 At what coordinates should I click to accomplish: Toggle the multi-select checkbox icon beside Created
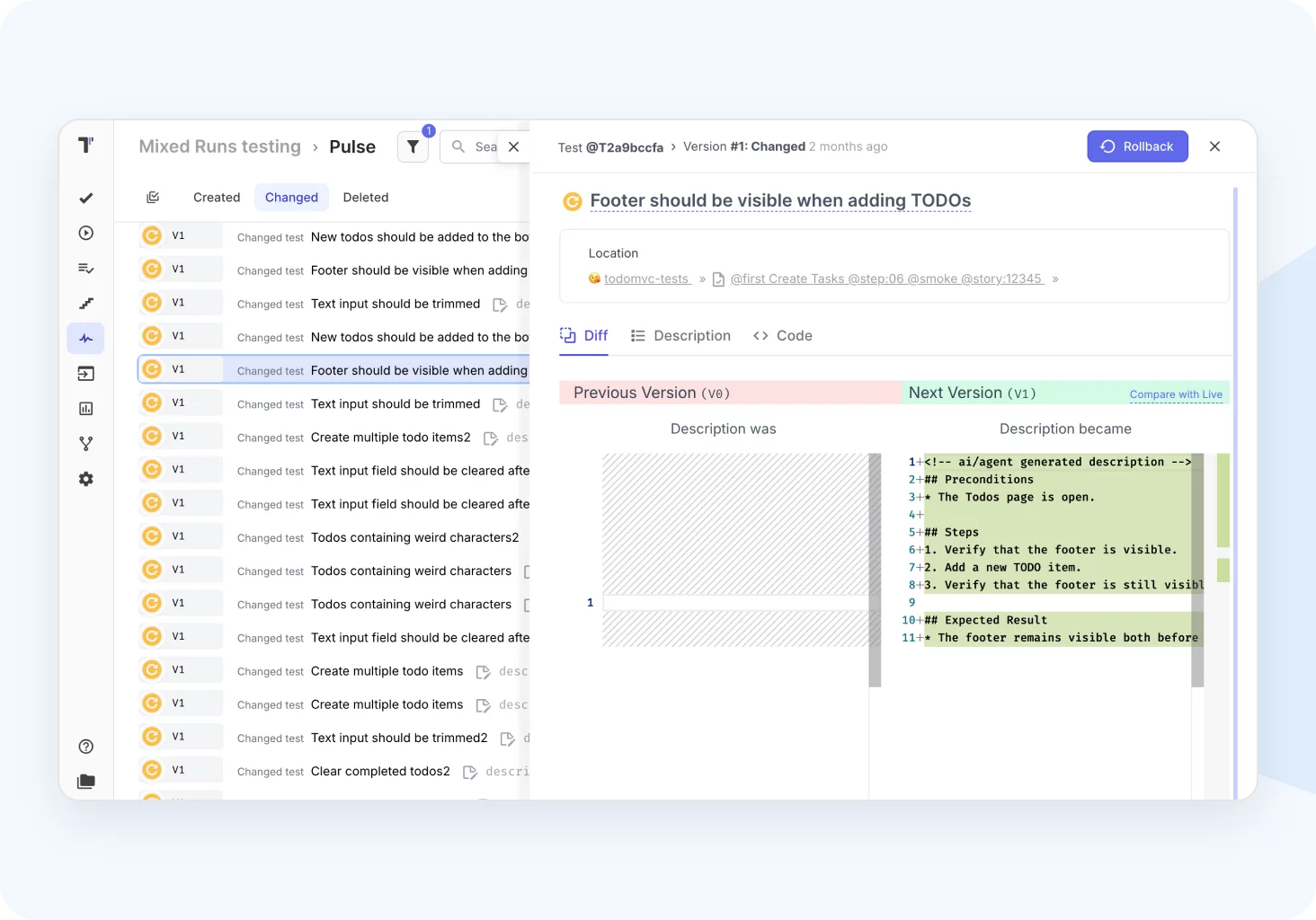point(153,198)
